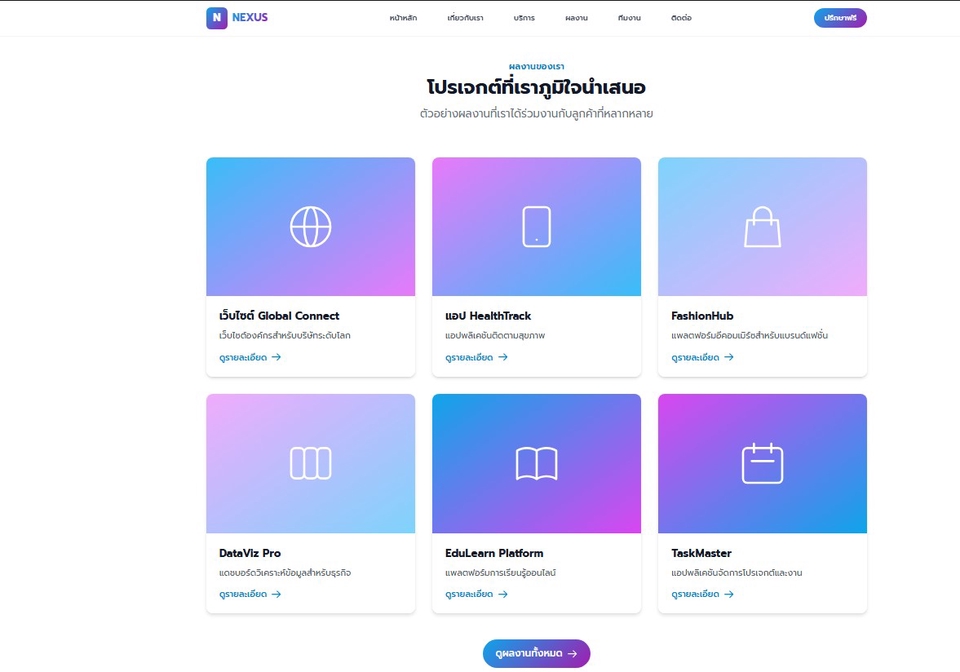
Task: View details link for EduLearn Platform
Action: point(476,594)
